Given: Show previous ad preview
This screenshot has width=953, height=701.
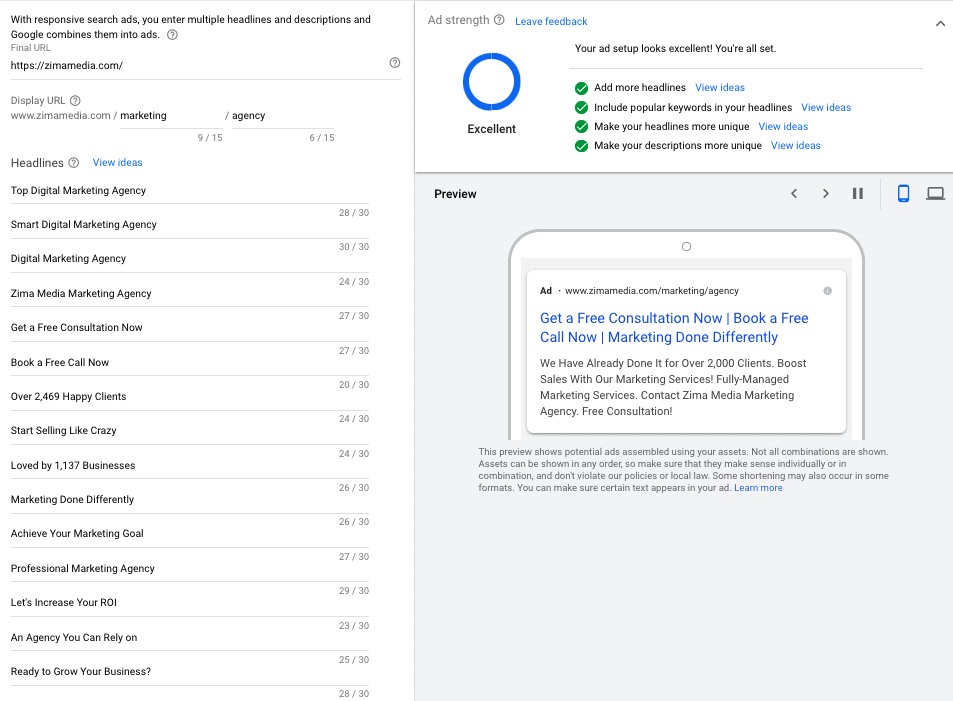Looking at the screenshot, I should [794, 194].
